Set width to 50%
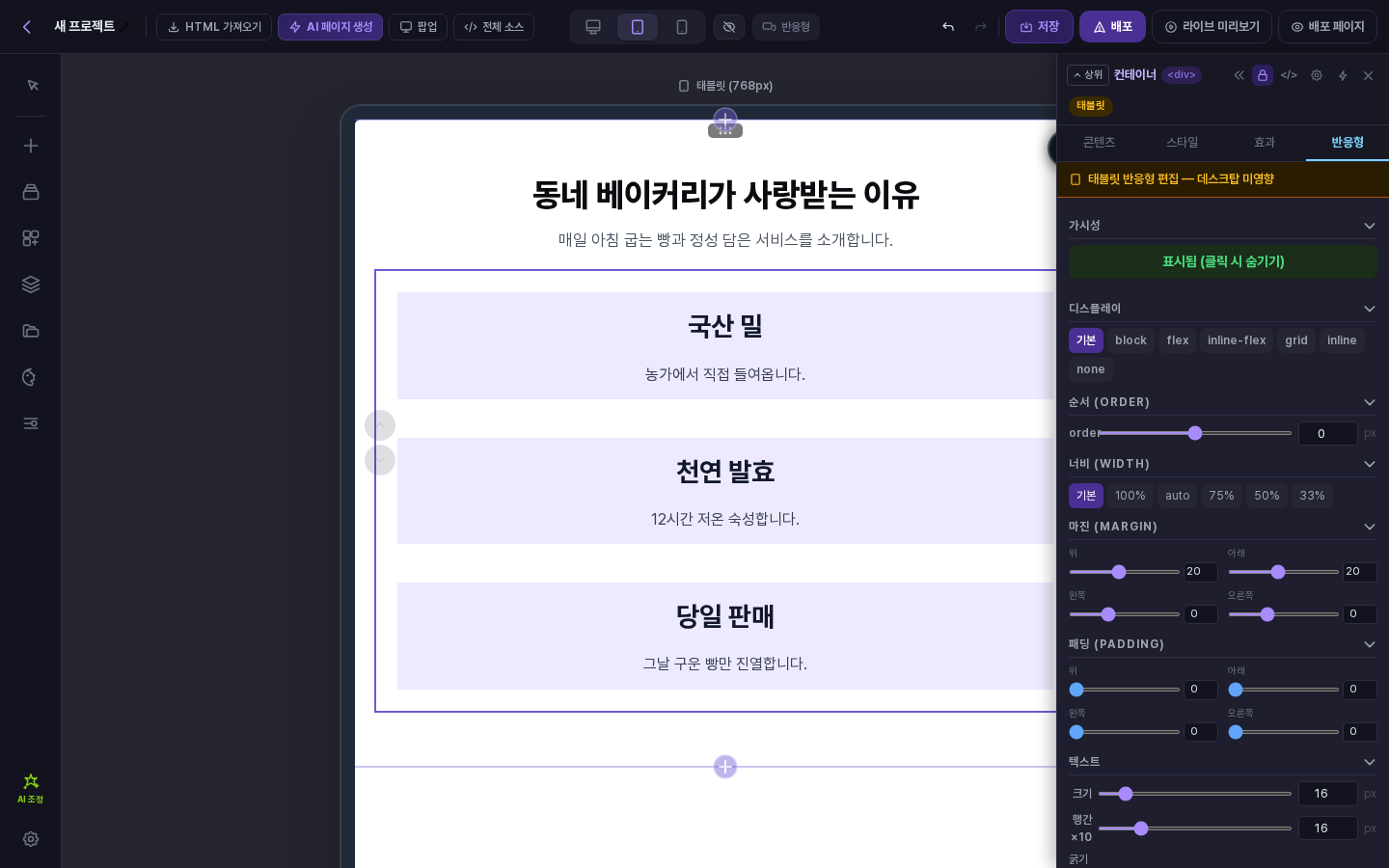 point(1266,496)
